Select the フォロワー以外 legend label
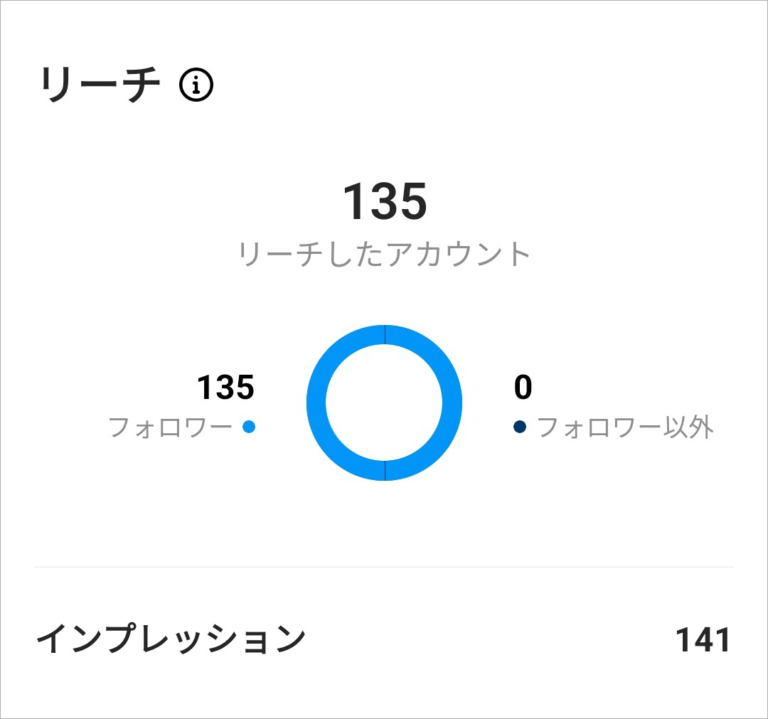This screenshot has width=768, height=719. (x=625, y=428)
